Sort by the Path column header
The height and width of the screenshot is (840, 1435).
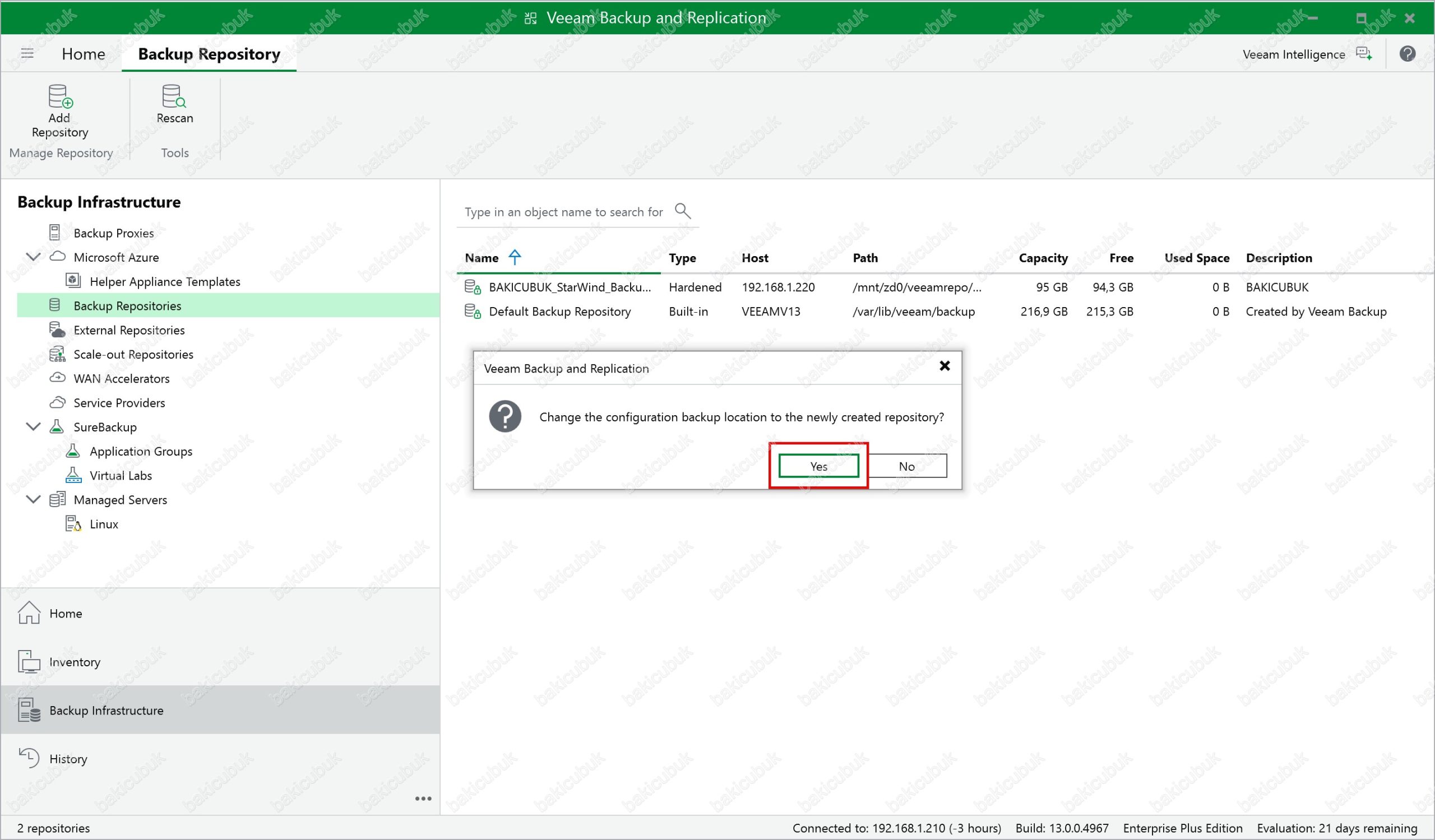coord(865,258)
